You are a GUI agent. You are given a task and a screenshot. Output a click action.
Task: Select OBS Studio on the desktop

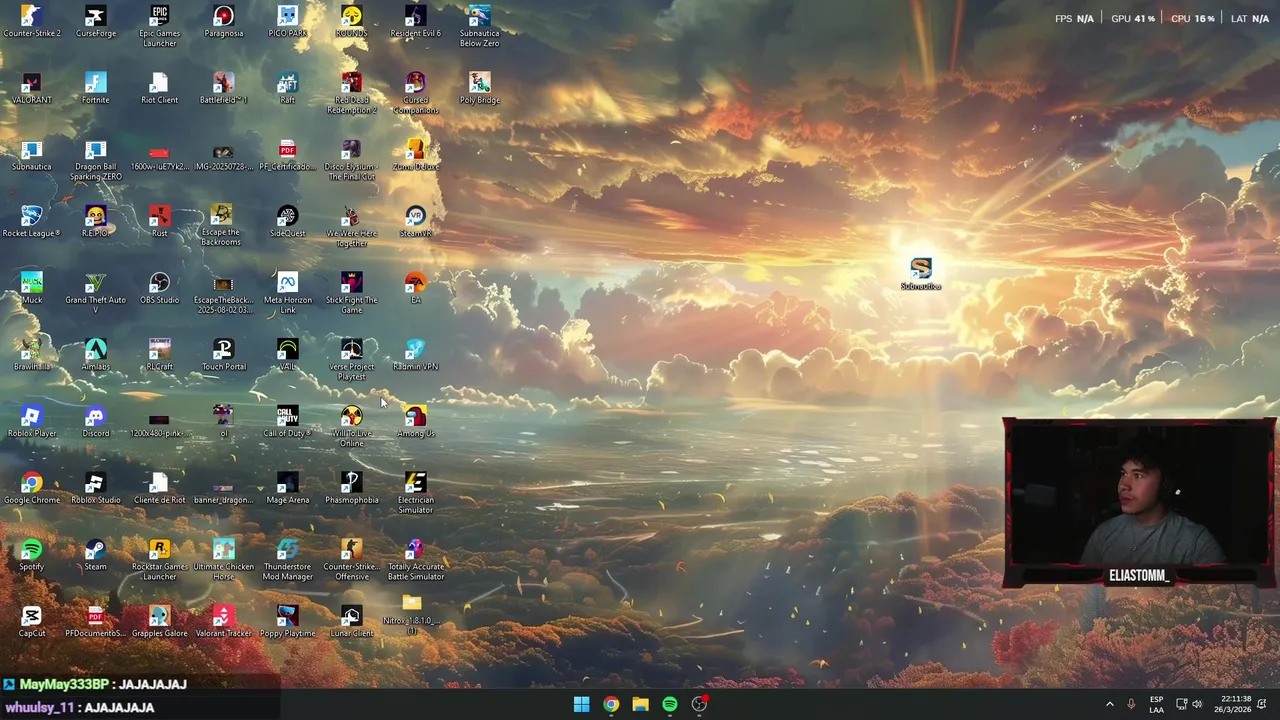click(159, 288)
